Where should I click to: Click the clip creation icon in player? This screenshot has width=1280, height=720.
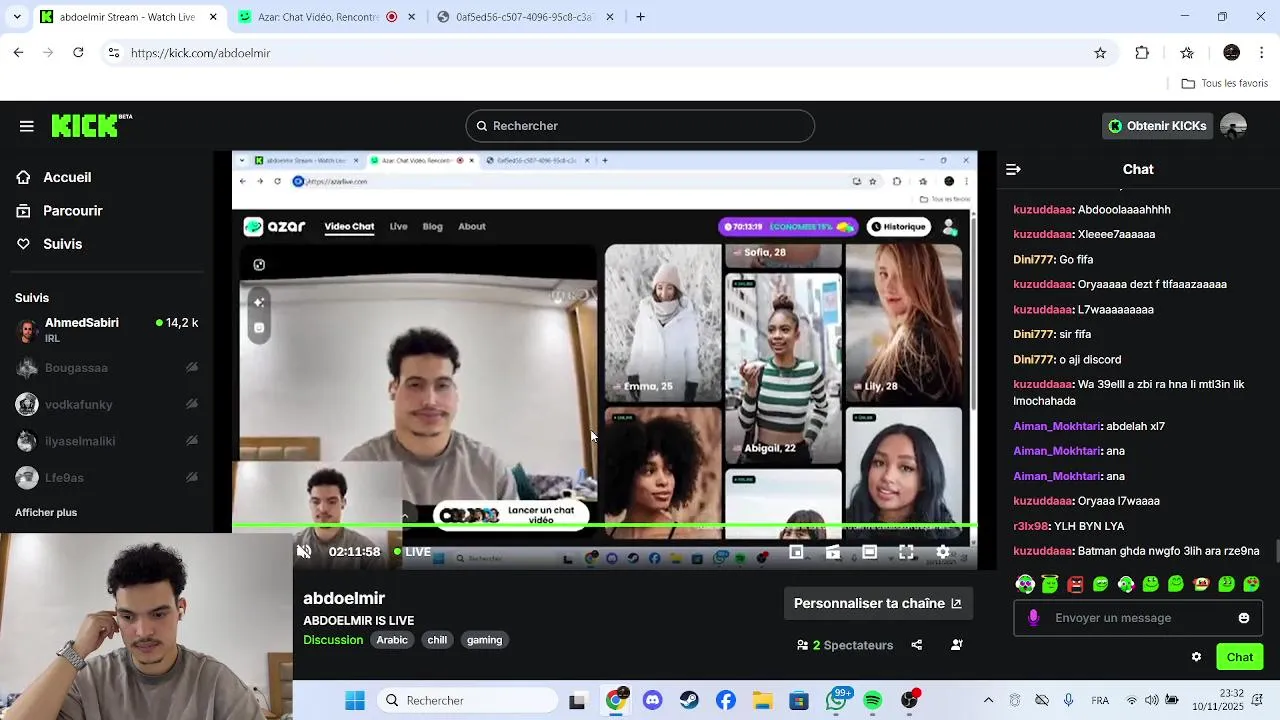(833, 552)
